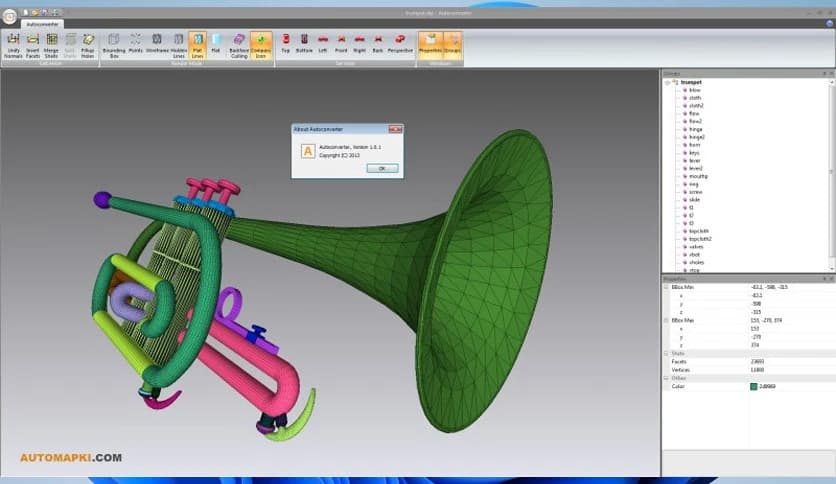Collapse the trumpet root tree node

pyautogui.click(x=667, y=82)
